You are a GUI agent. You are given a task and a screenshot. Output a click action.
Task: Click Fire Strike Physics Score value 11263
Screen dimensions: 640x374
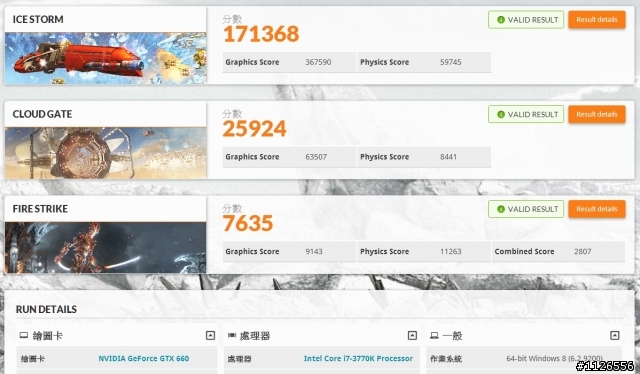coord(451,252)
